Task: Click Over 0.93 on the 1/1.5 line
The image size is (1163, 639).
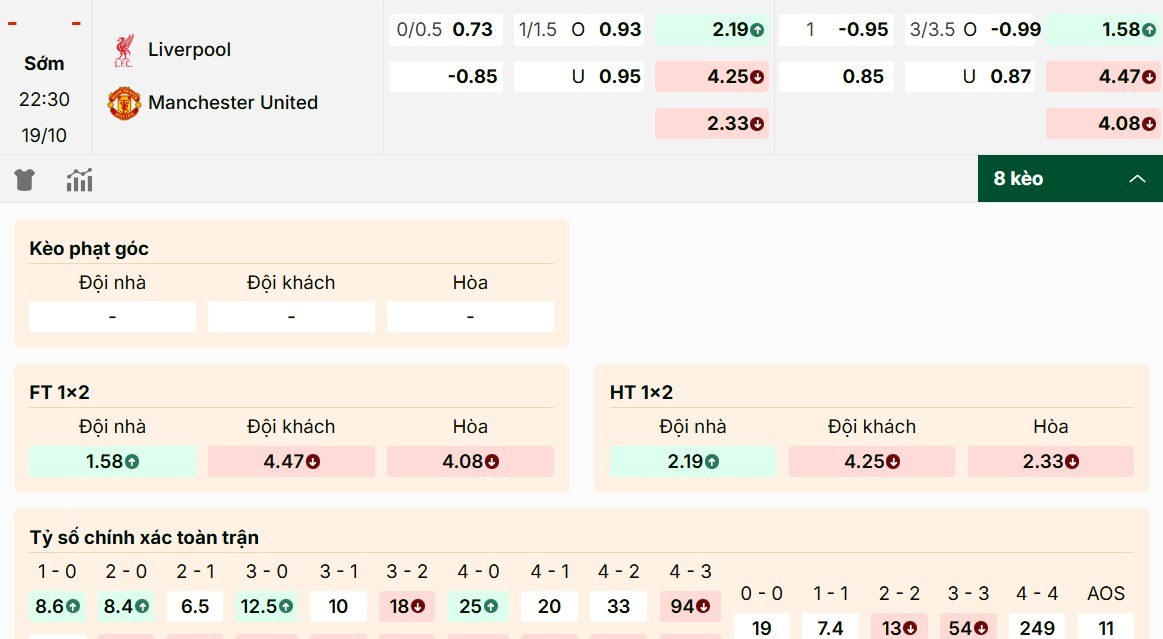Action: click(x=578, y=29)
